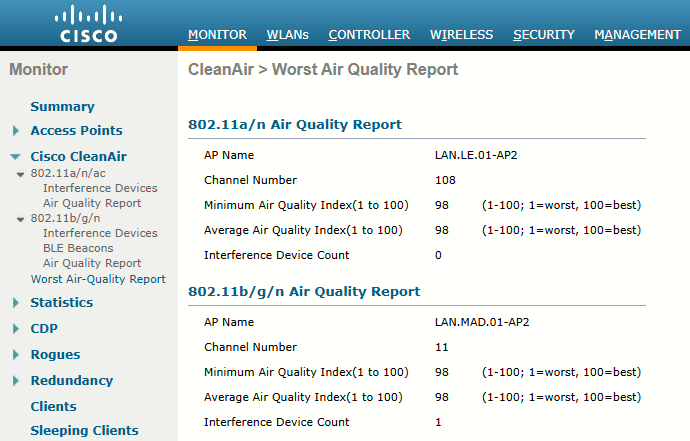Viewport: 690px width, 441px height.
Task: Select channel number value 108
Action: pos(445,180)
